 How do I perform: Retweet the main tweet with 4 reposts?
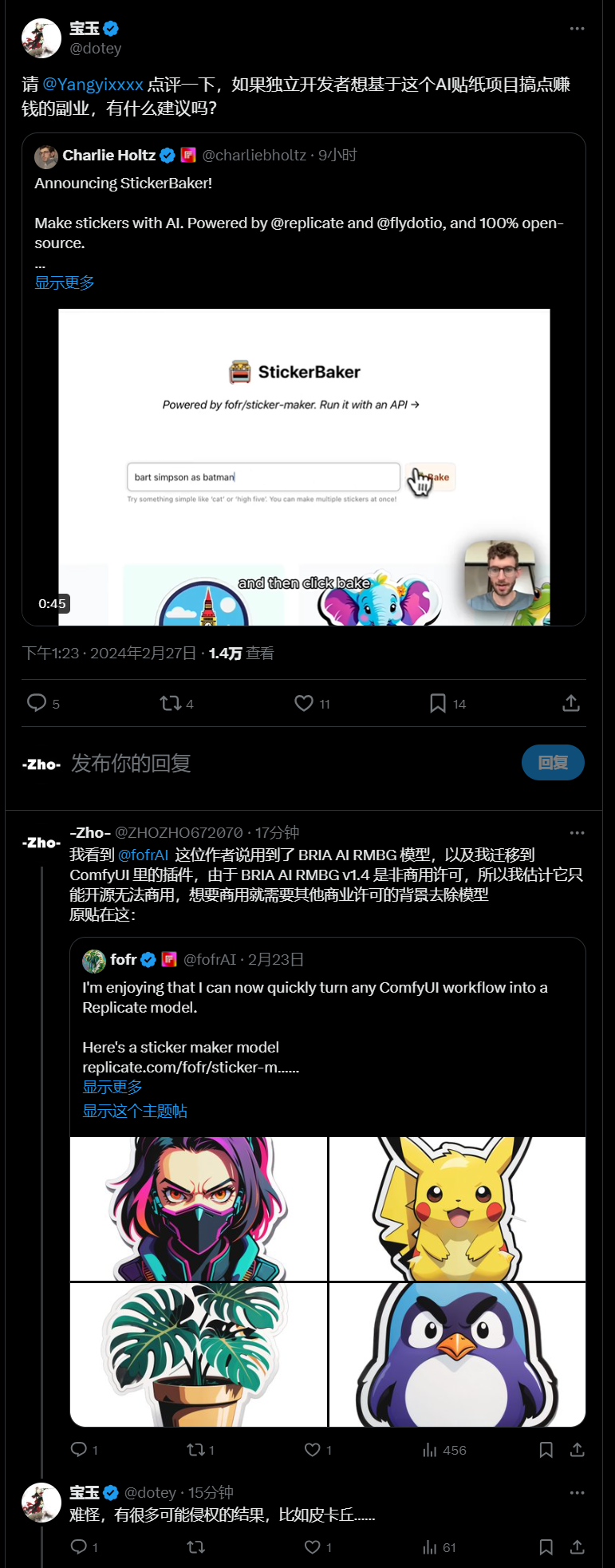click(x=170, y=703)
